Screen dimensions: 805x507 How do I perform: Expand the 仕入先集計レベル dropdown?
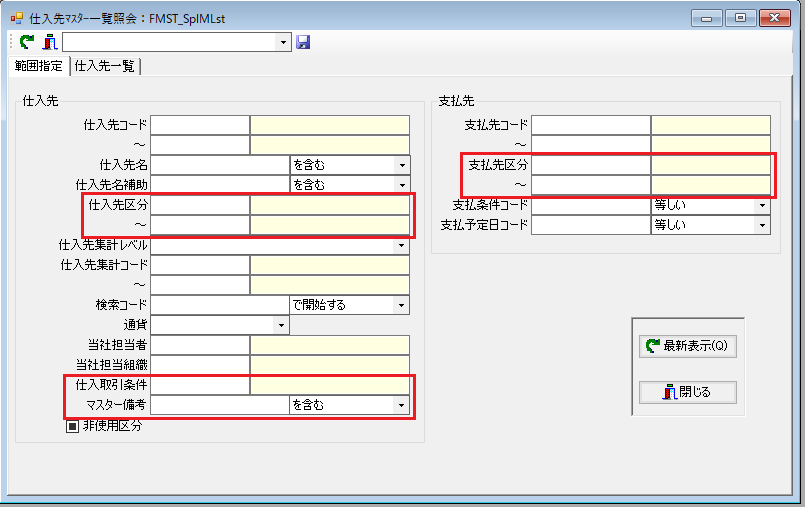(x=402, y=245)
